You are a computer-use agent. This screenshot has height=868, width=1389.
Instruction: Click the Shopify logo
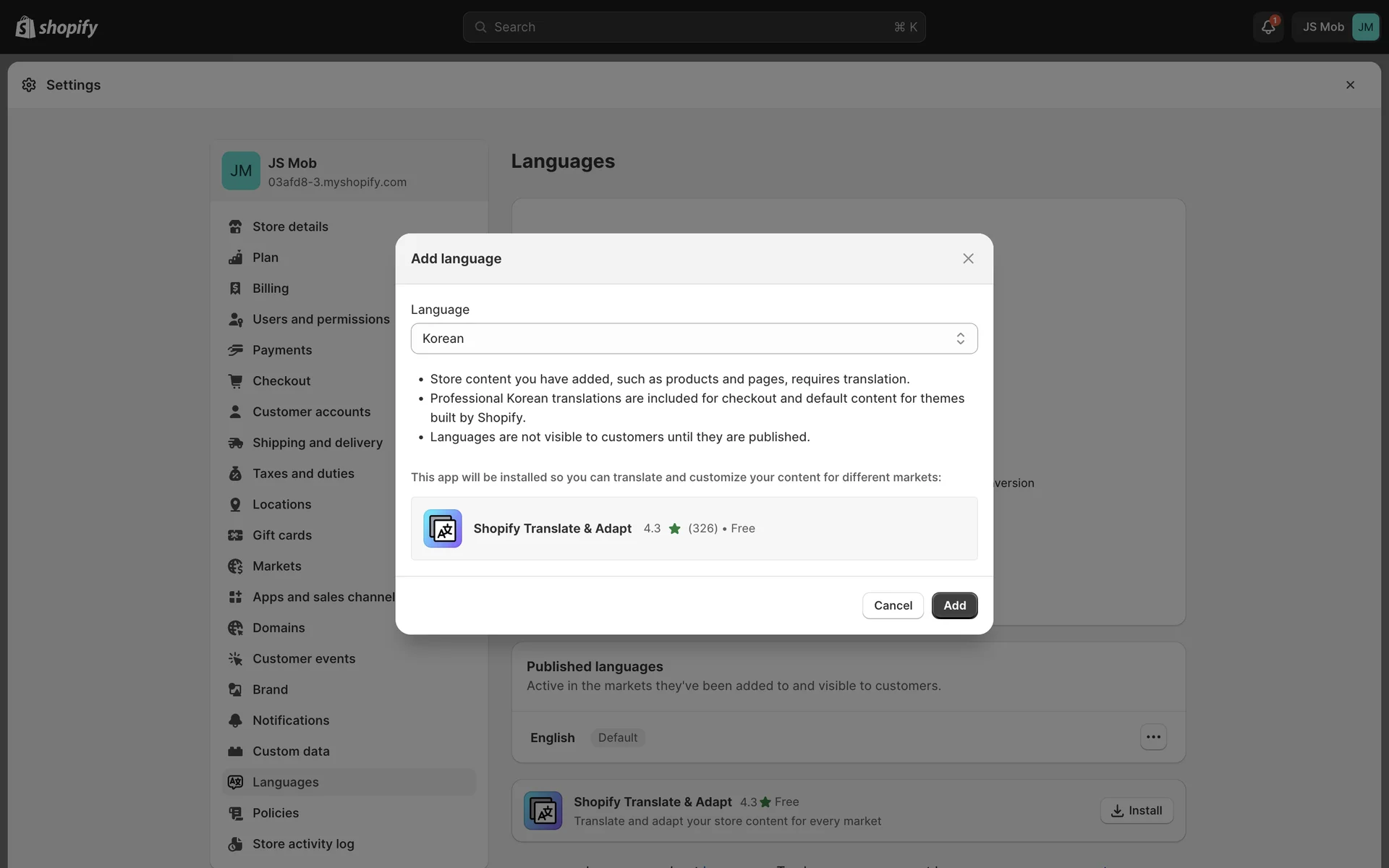[56, 27]
